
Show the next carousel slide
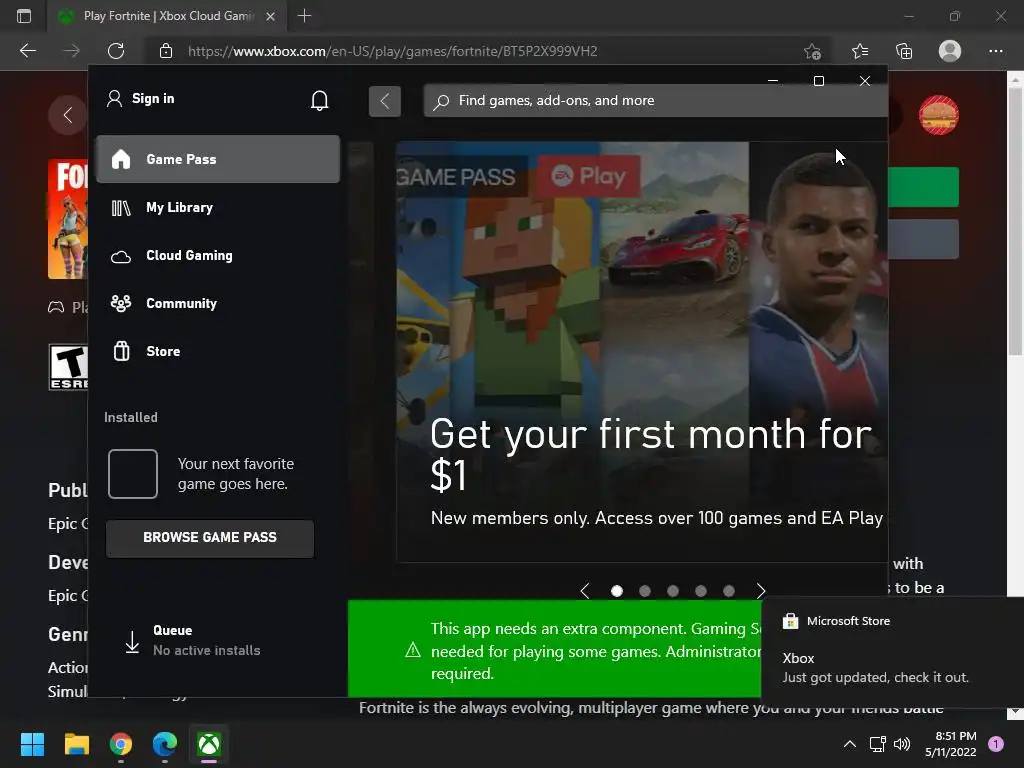pos(761,591)
